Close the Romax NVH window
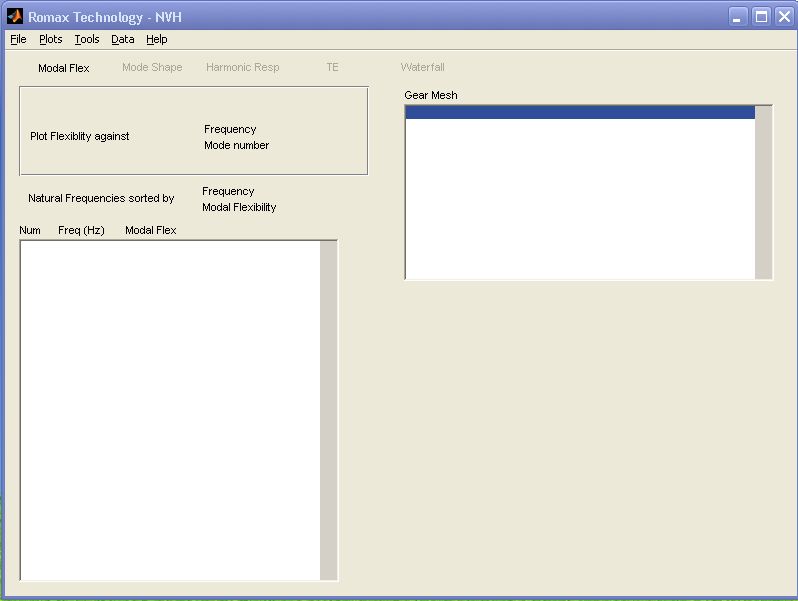798x601 pixels. [x=785, y=17]
